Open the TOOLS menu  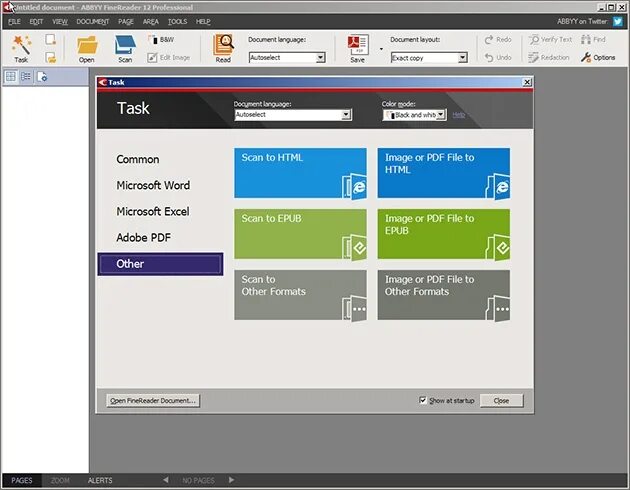click(x=178, y=22)
